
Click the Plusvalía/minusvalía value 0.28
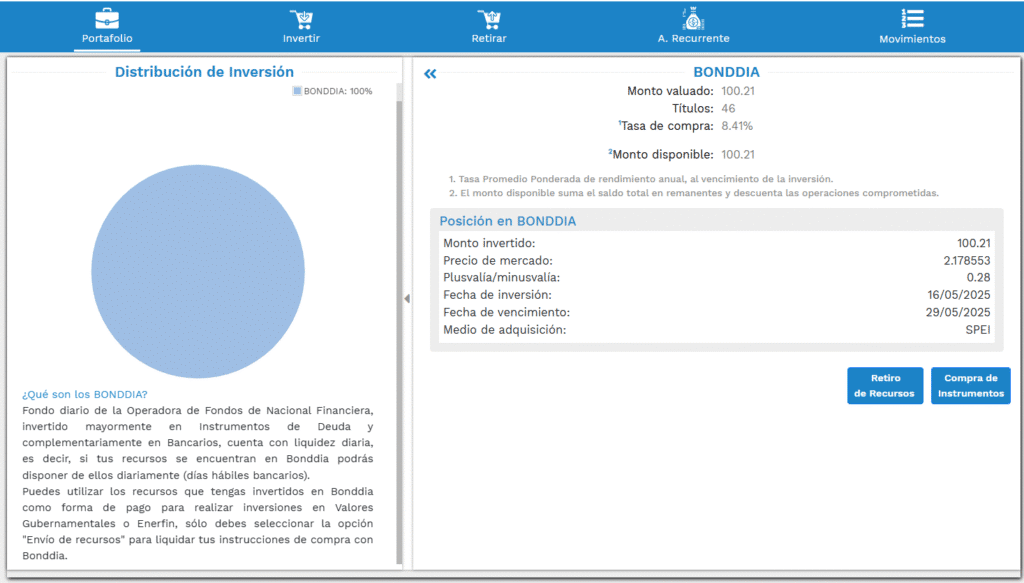coord(978,277)
